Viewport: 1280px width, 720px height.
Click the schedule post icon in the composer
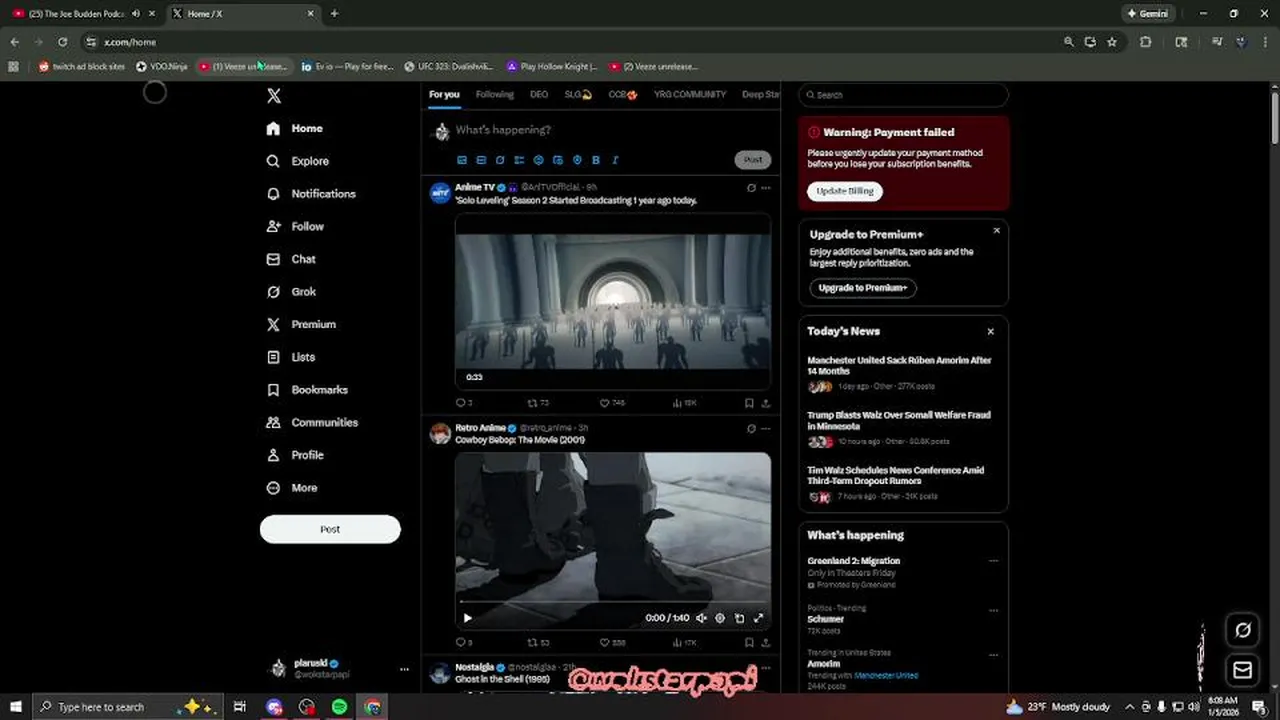click(558, 160)
